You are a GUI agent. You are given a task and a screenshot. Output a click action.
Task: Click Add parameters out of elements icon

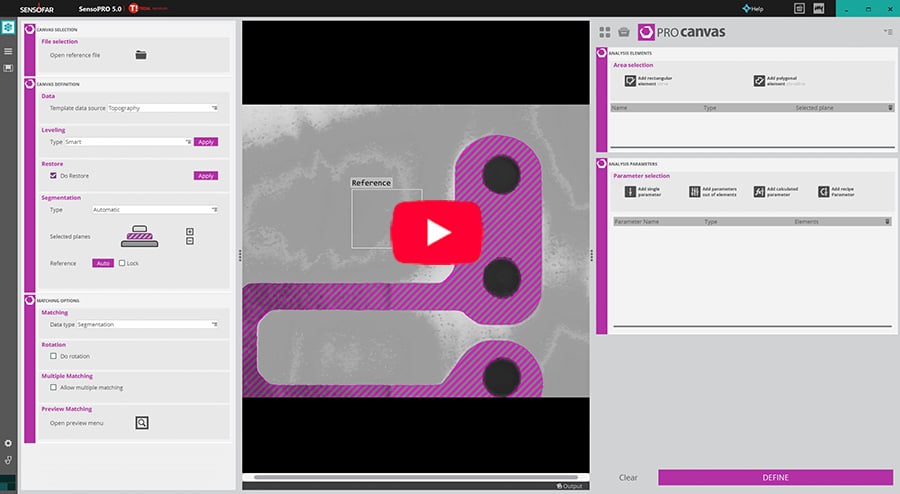695,192
